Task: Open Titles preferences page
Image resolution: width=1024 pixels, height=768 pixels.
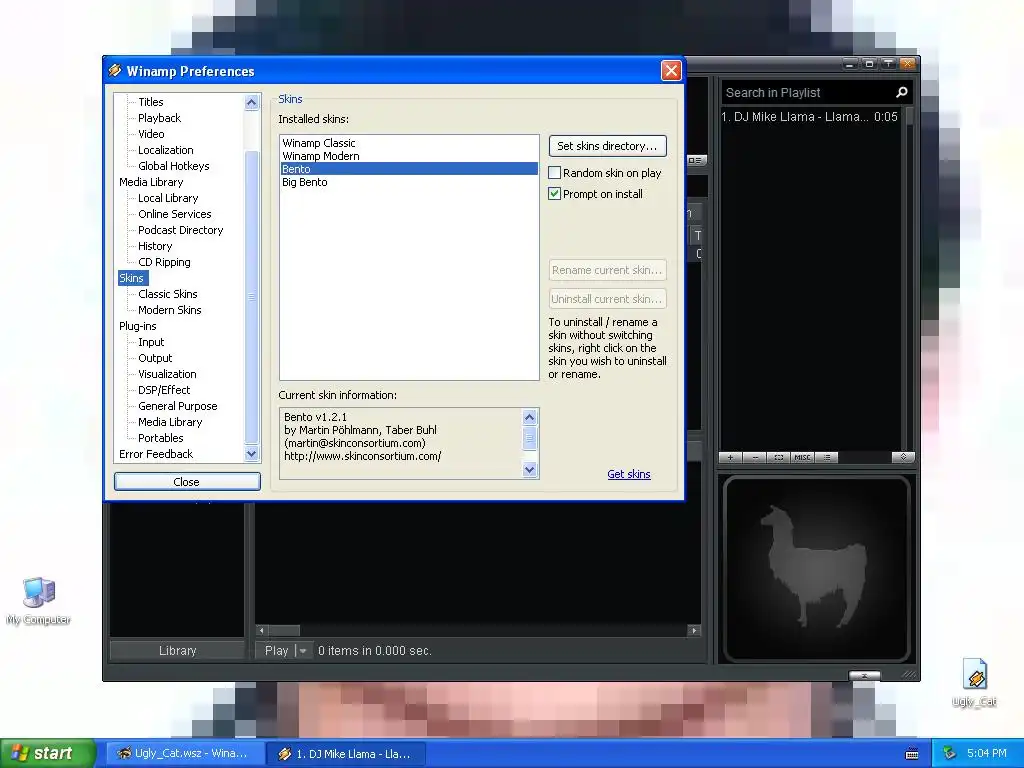Action: [150, 102]
